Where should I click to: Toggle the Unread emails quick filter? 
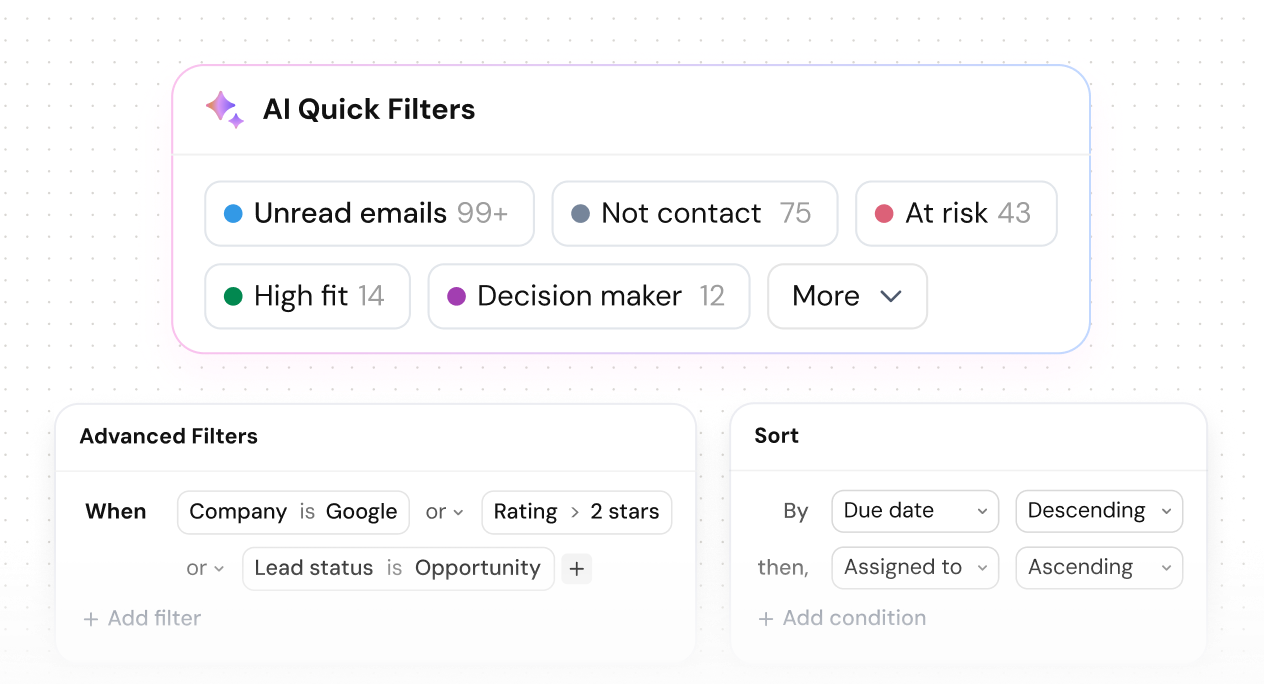(369, 213)
